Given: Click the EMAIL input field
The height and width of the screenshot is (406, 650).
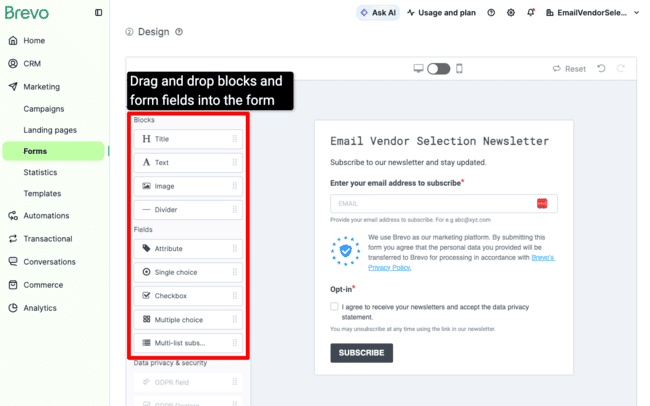Looking at the screenshot, I should pos(444,204).
